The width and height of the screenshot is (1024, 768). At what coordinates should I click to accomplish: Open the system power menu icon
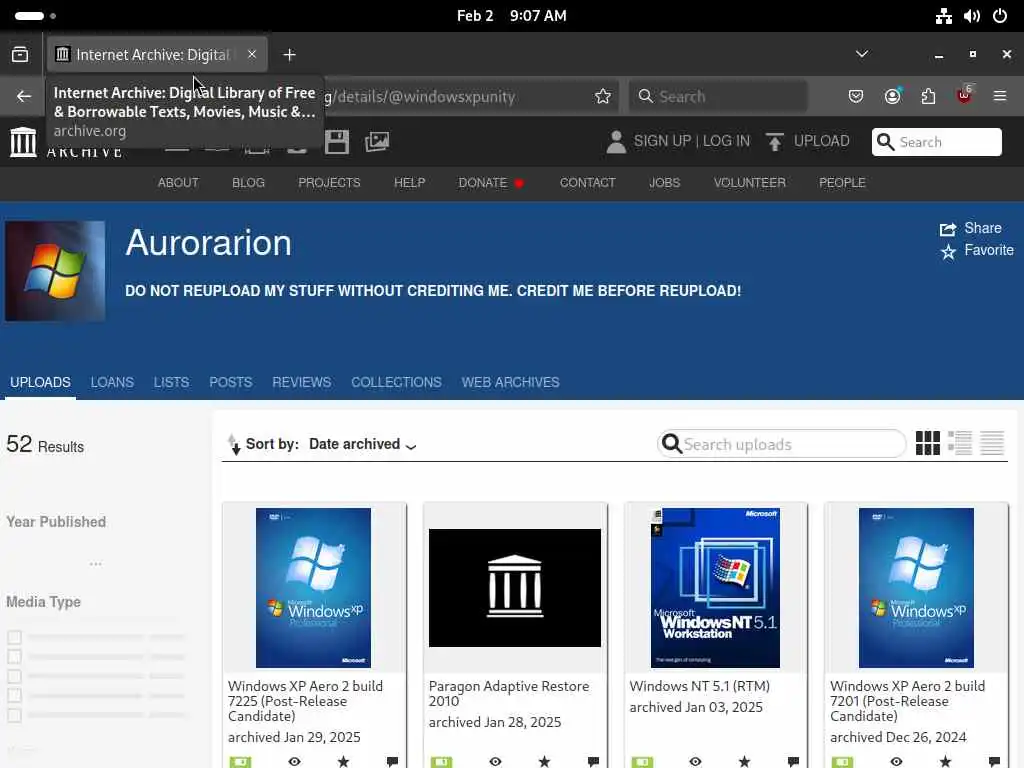click(x=1000, y=16)
